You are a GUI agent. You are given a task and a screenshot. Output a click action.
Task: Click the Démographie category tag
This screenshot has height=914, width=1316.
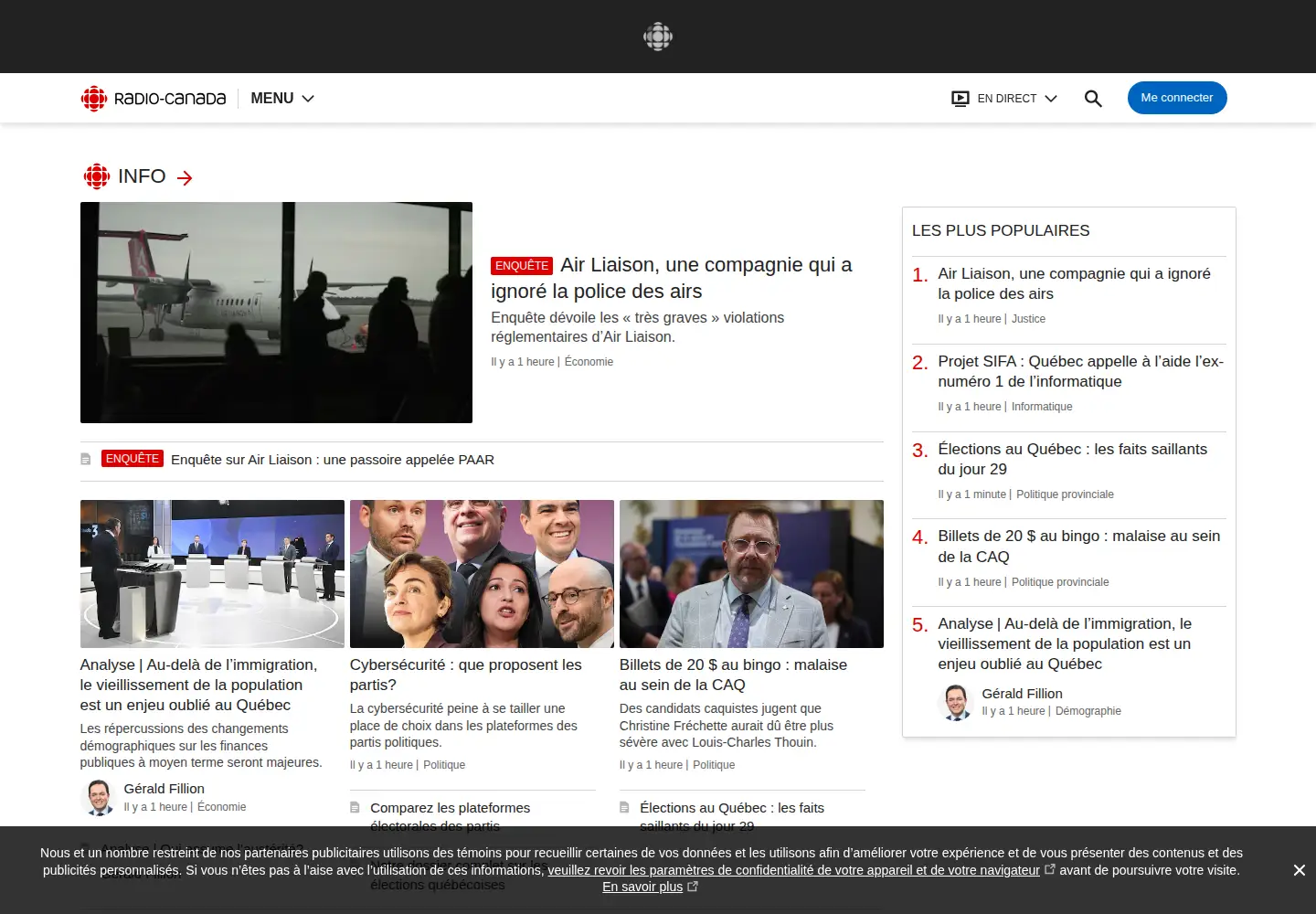pos(1088,711)
